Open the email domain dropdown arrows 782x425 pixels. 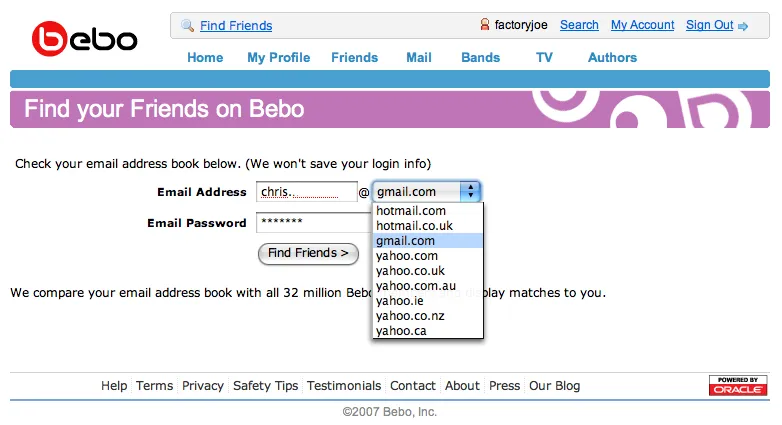(x=470, y=191)
